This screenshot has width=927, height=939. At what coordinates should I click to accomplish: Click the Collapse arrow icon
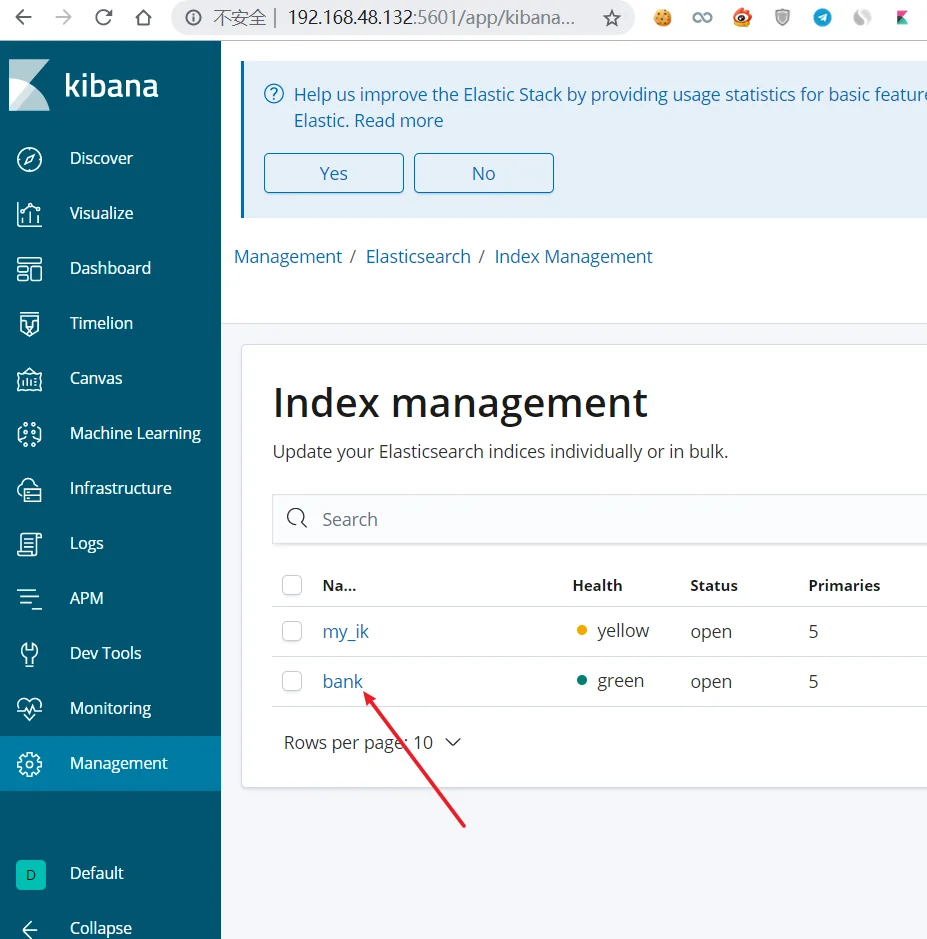[29, 929]
